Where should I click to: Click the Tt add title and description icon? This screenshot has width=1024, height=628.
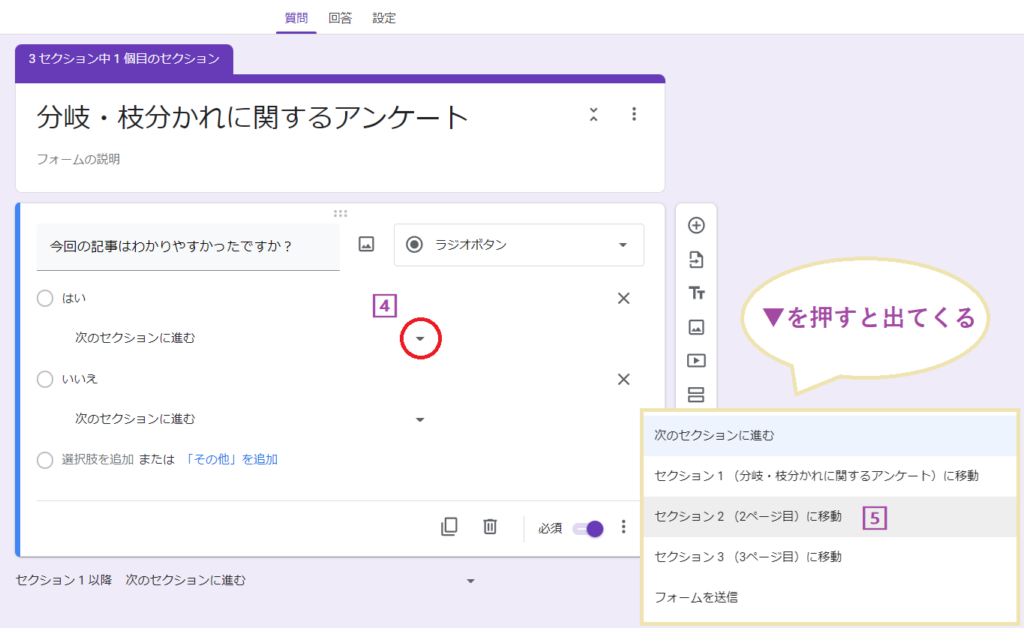(696, 294)
